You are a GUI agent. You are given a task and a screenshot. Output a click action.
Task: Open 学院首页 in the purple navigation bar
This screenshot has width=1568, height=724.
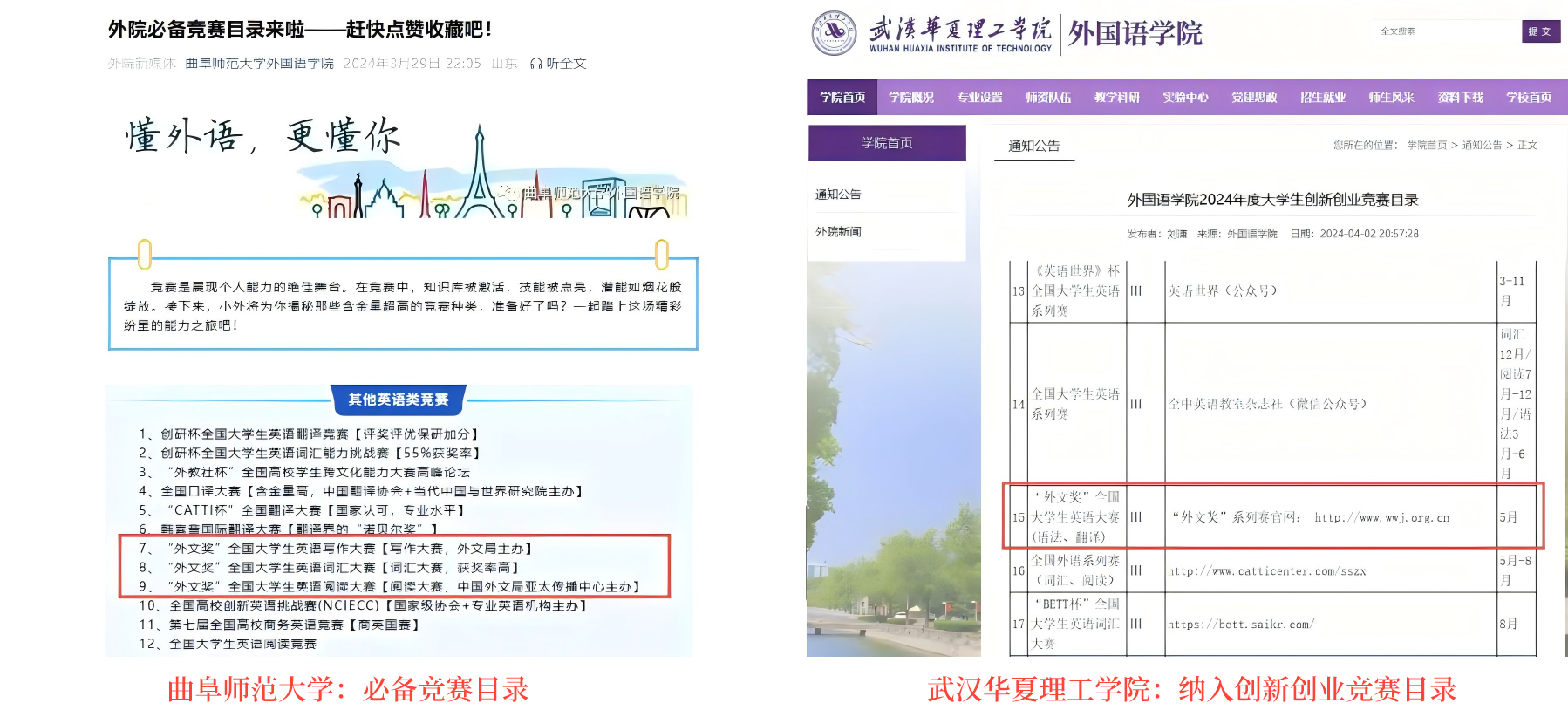[x=842, y=98]
